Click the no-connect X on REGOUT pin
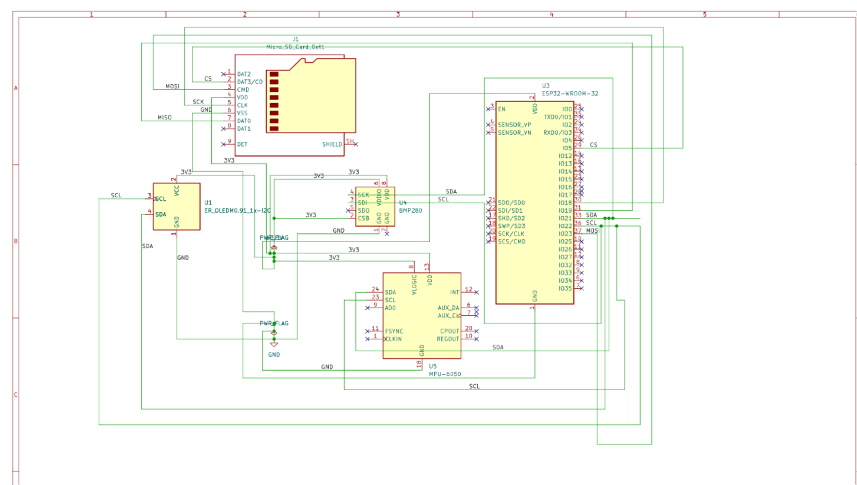The image size is (857, 485). pos(477,339)
